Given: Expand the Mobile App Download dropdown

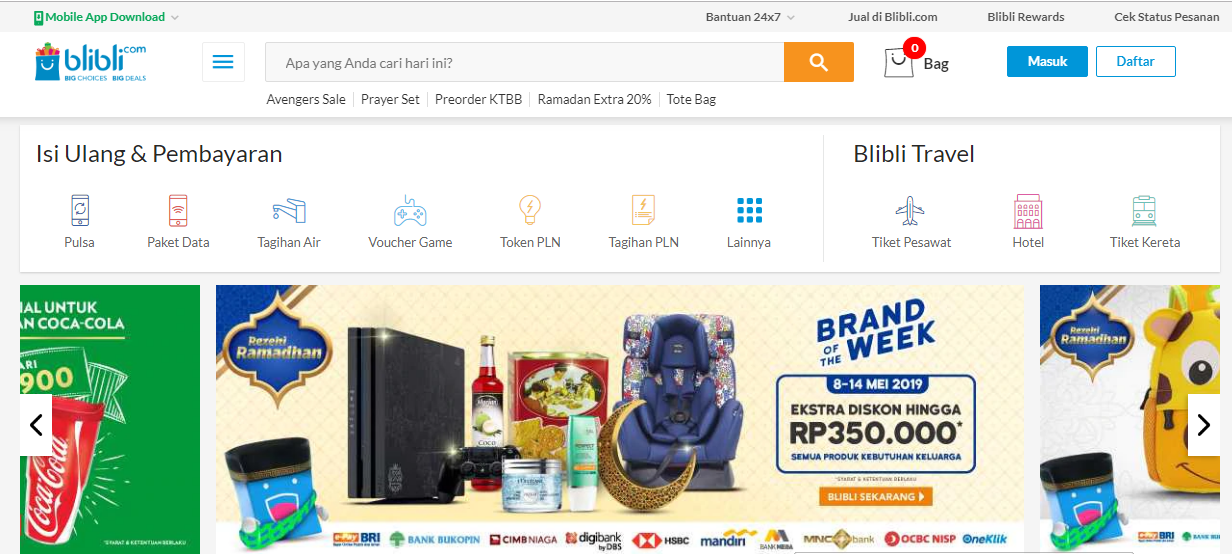Looking at the screenshot, I should [107, 17].
